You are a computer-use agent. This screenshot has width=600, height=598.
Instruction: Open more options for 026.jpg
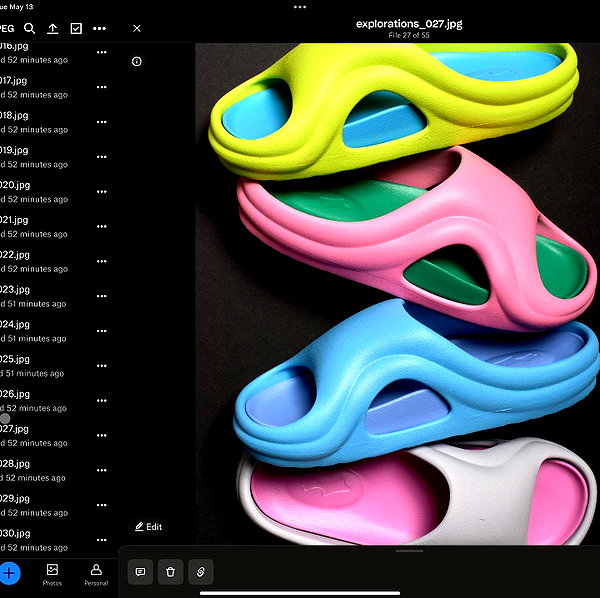click(x=102, y=400)
